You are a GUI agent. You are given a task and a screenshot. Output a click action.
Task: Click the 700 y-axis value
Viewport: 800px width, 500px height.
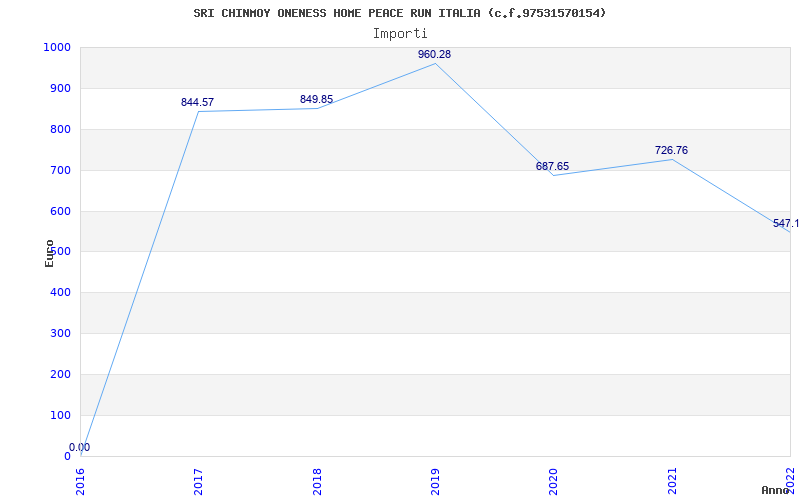point(61,170)
